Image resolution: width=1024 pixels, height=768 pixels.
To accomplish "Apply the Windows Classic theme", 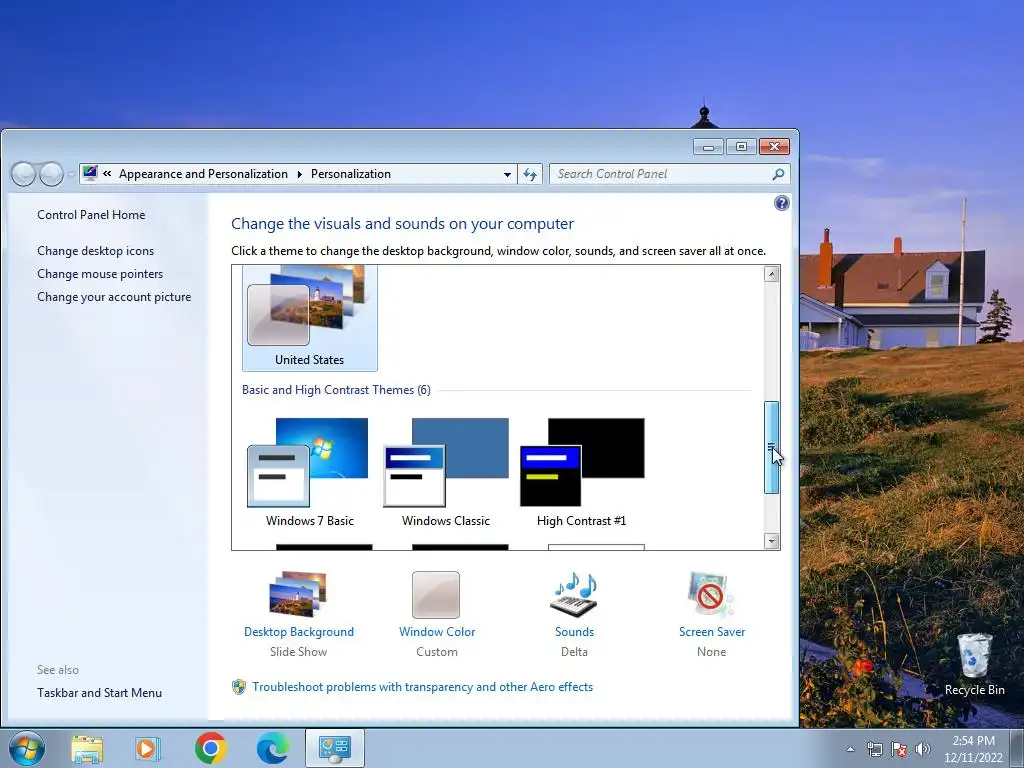I will tap(446, 472).
